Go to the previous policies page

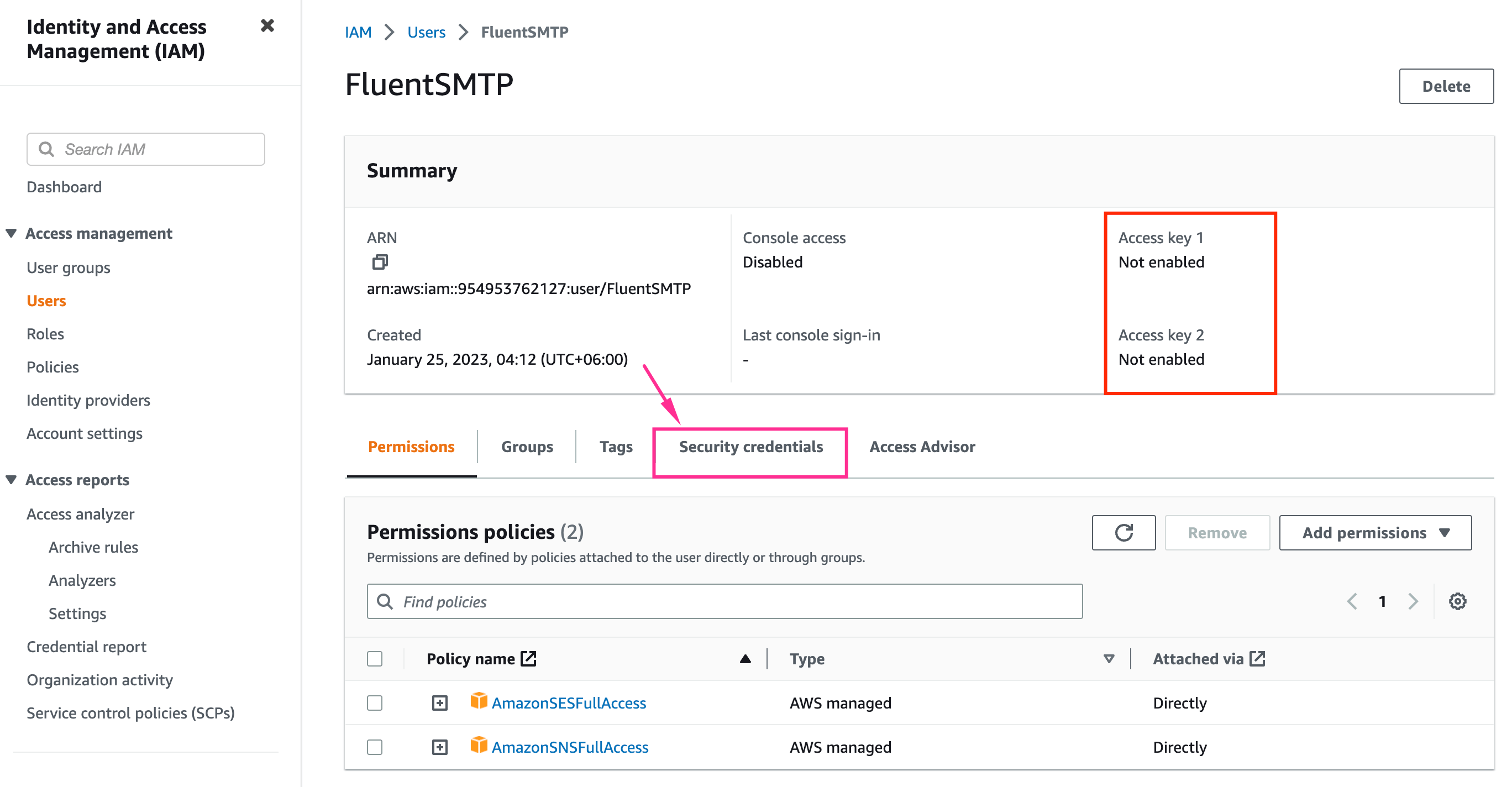coord(1352,601)
